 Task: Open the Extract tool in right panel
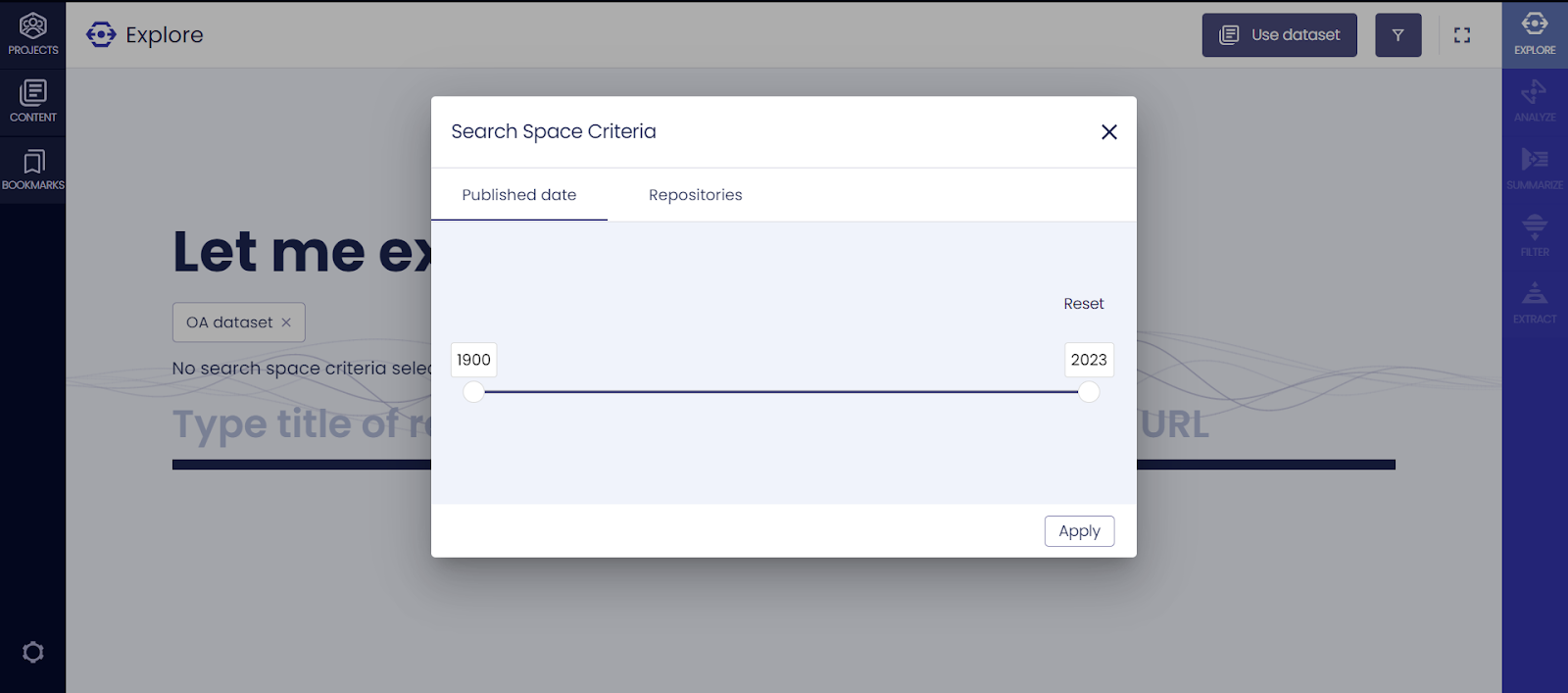pyautogui.click(x=1535, y=303)
